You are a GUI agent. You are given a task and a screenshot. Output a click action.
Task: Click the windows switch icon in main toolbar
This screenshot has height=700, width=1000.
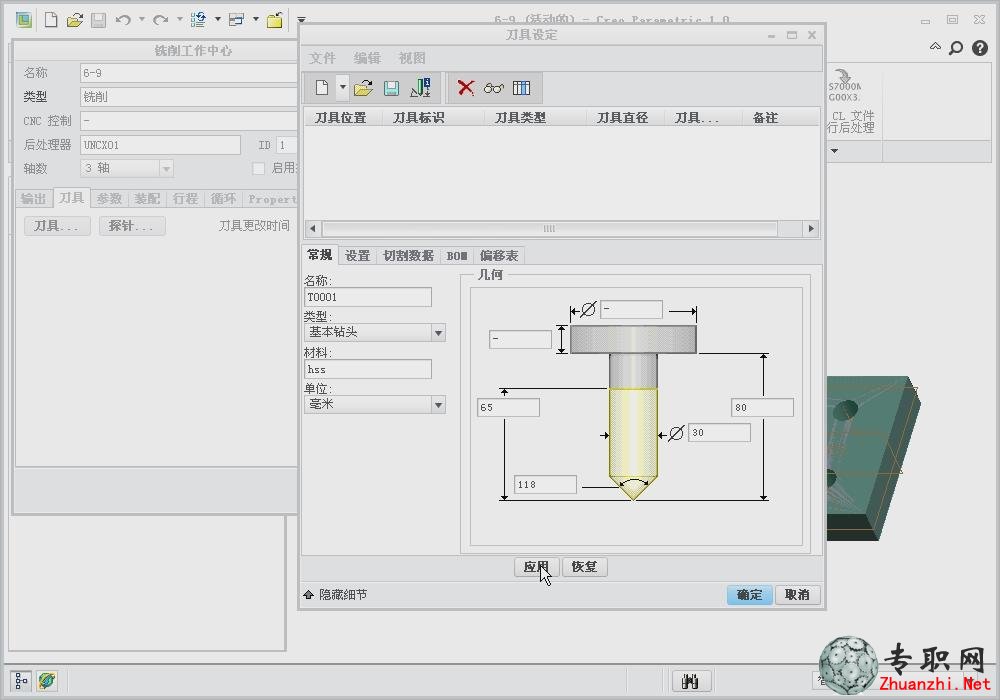(x=237, y=20)
